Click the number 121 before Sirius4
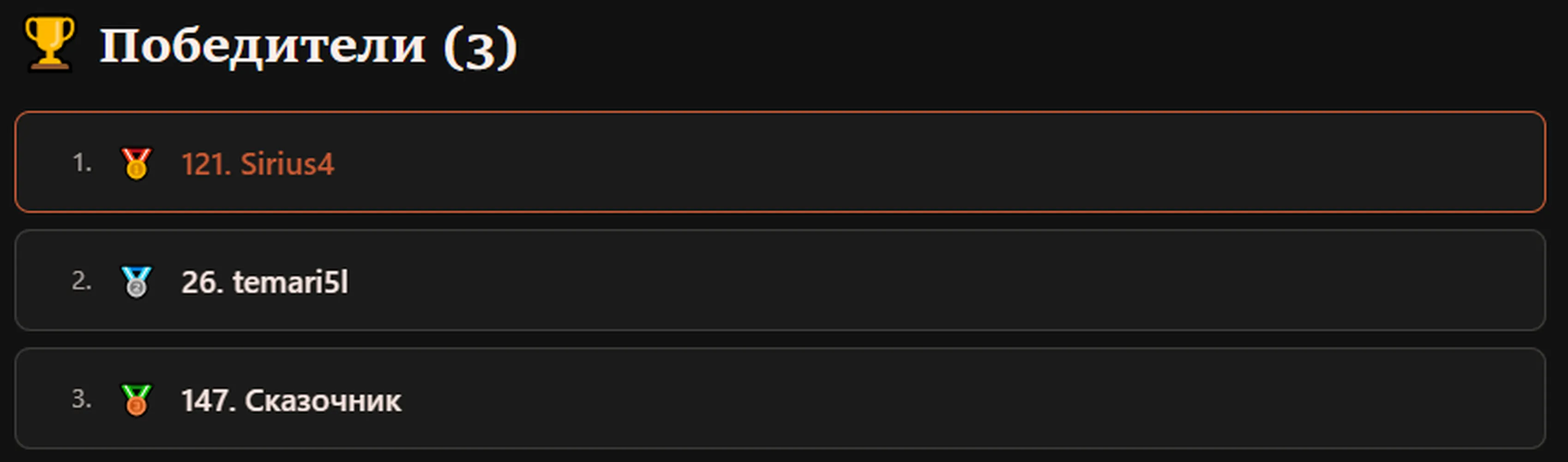Image resolution: width=1568 pixels, height=462 pixels. pos(203,164)
